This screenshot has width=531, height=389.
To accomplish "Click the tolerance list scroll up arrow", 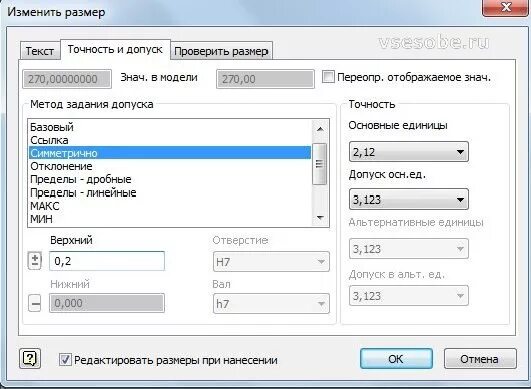I will click(x=320, y=129).
